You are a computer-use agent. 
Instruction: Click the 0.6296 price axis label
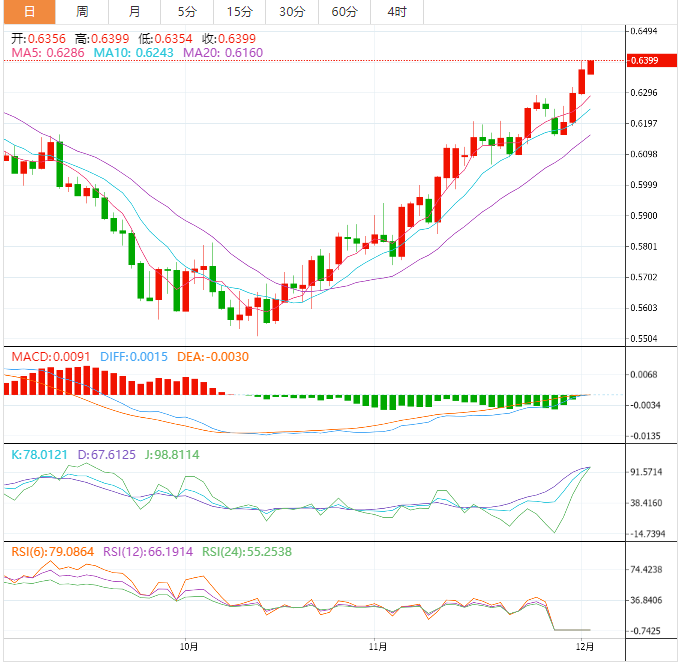tap(644, 92)
